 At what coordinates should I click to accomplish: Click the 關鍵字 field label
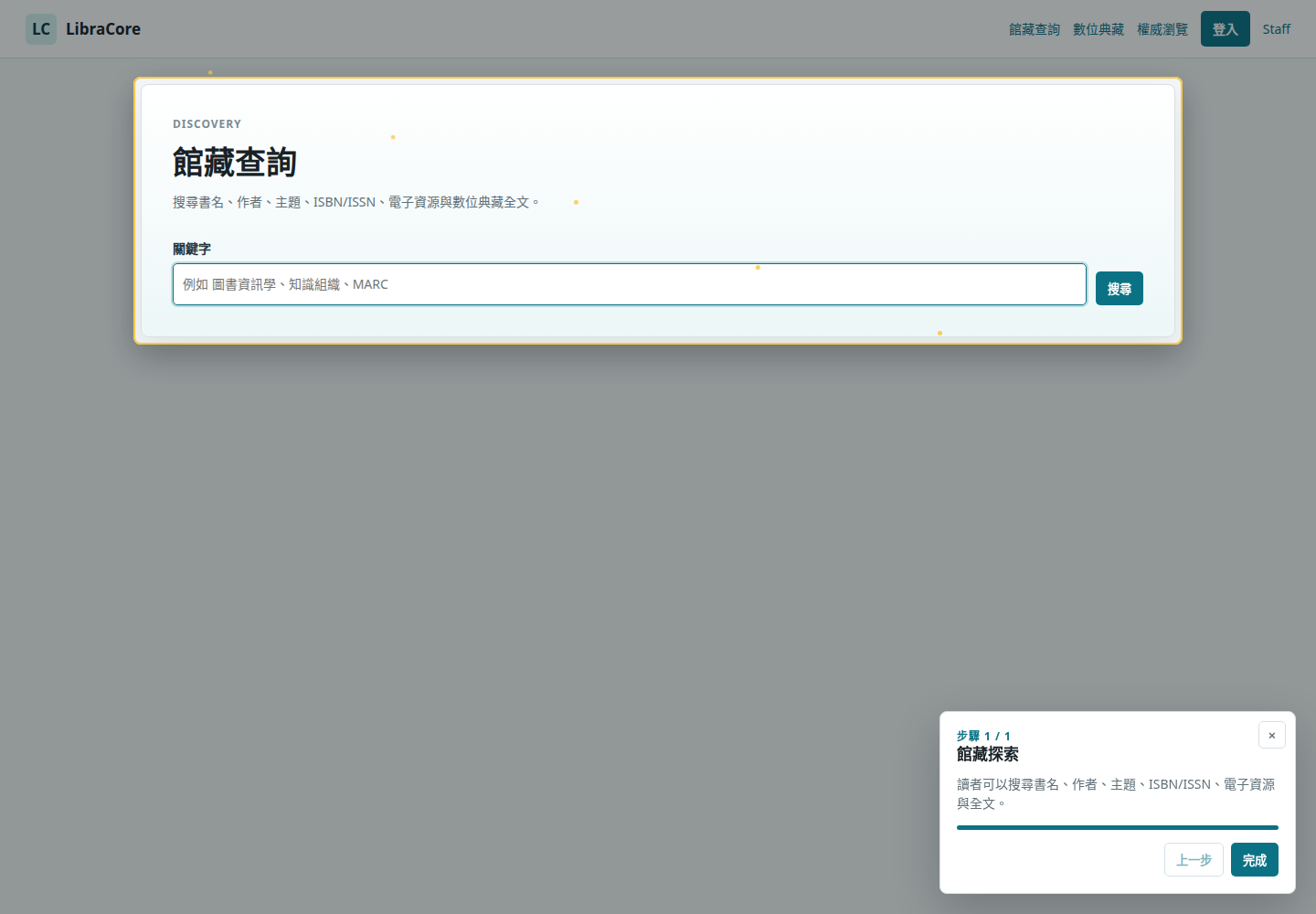click(x=192, y=249)
